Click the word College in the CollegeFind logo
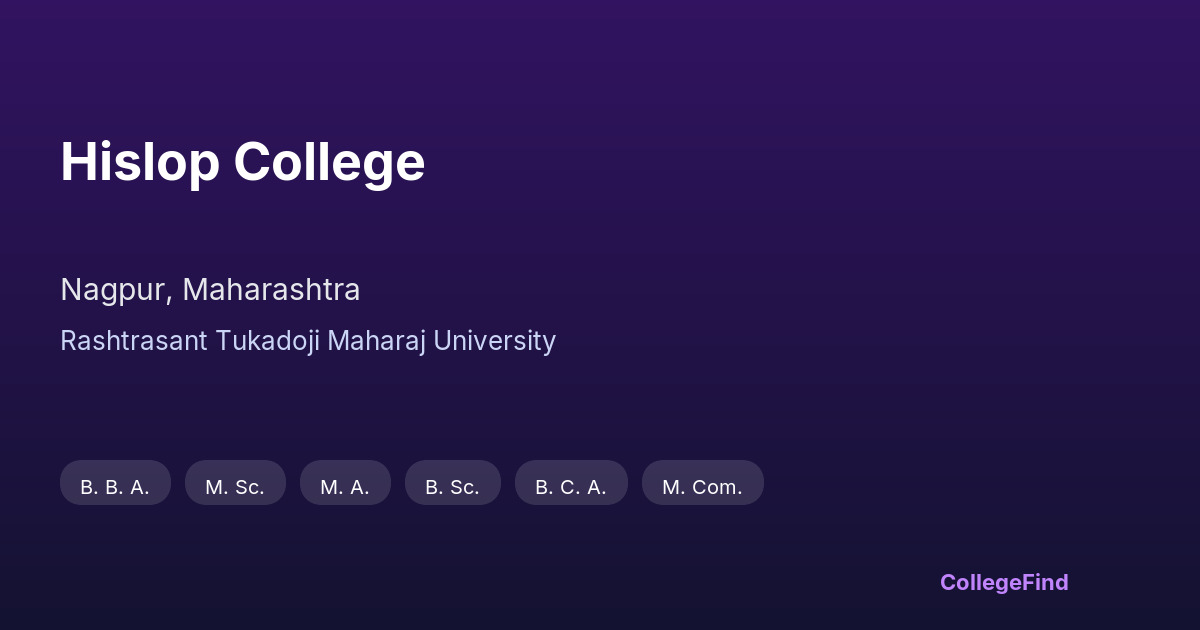1200x630 pixels. click(980, 582)
